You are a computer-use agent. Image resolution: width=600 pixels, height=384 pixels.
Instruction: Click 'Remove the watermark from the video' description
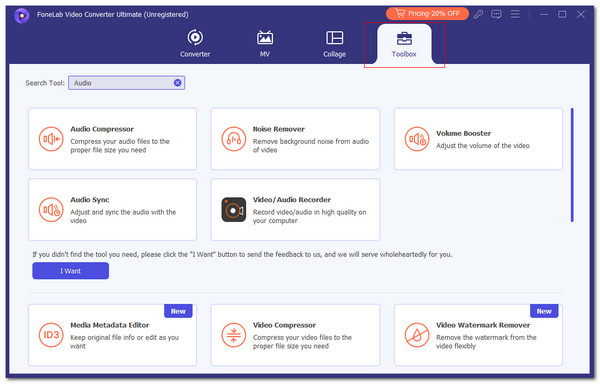(x=486, y=342)
